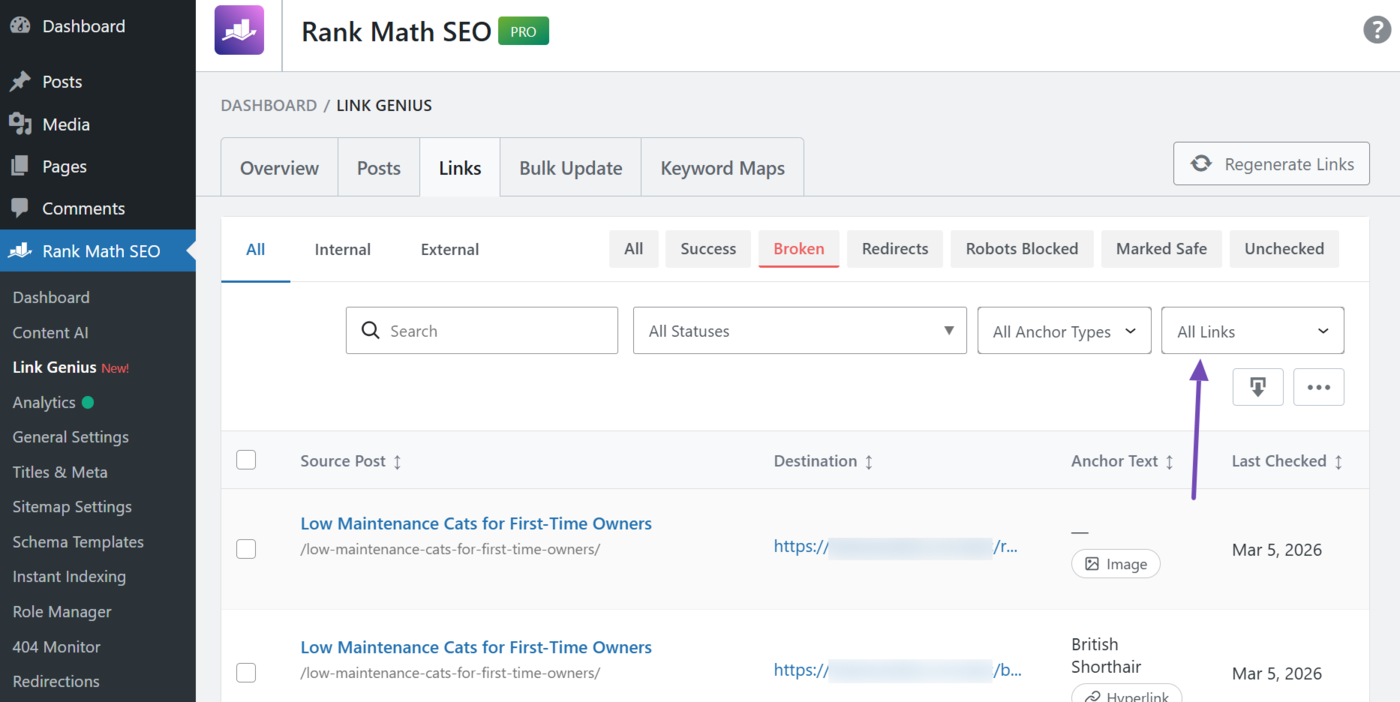Filter links by Marked Safe

pos(1161,249)
